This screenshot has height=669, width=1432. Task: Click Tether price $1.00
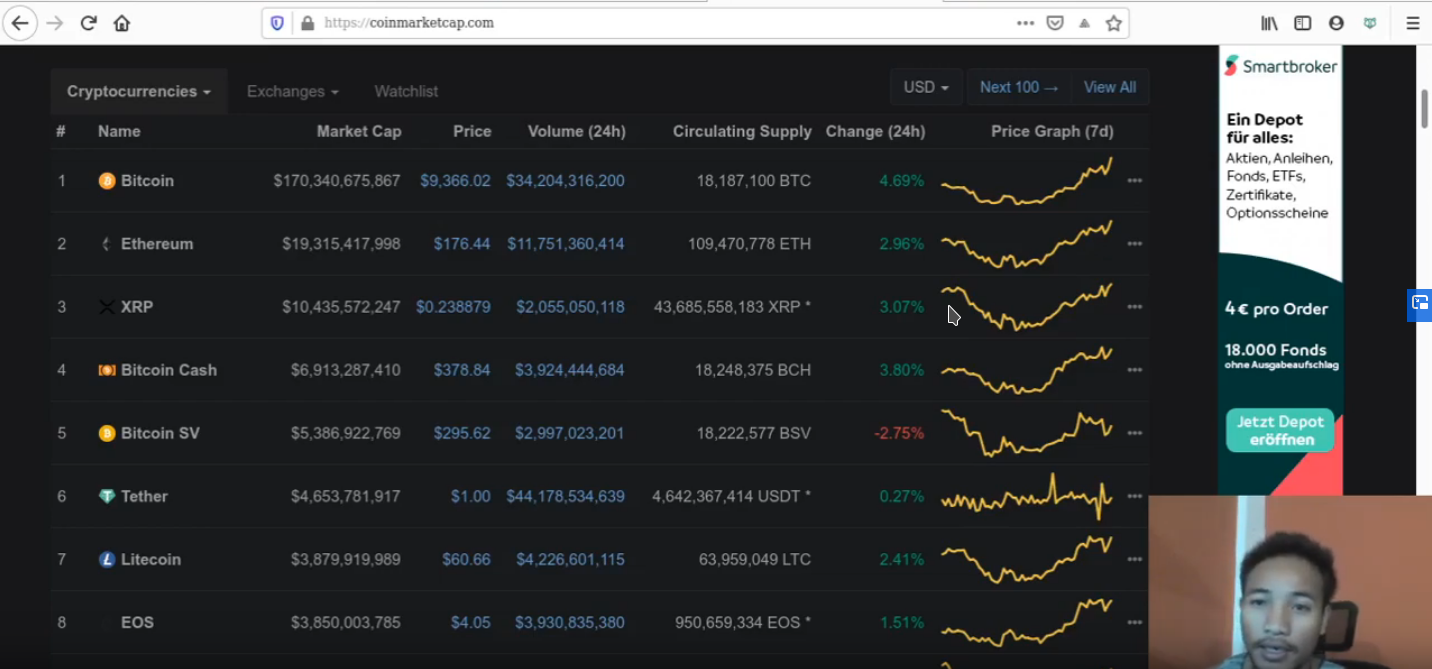[x=471, y=496]
